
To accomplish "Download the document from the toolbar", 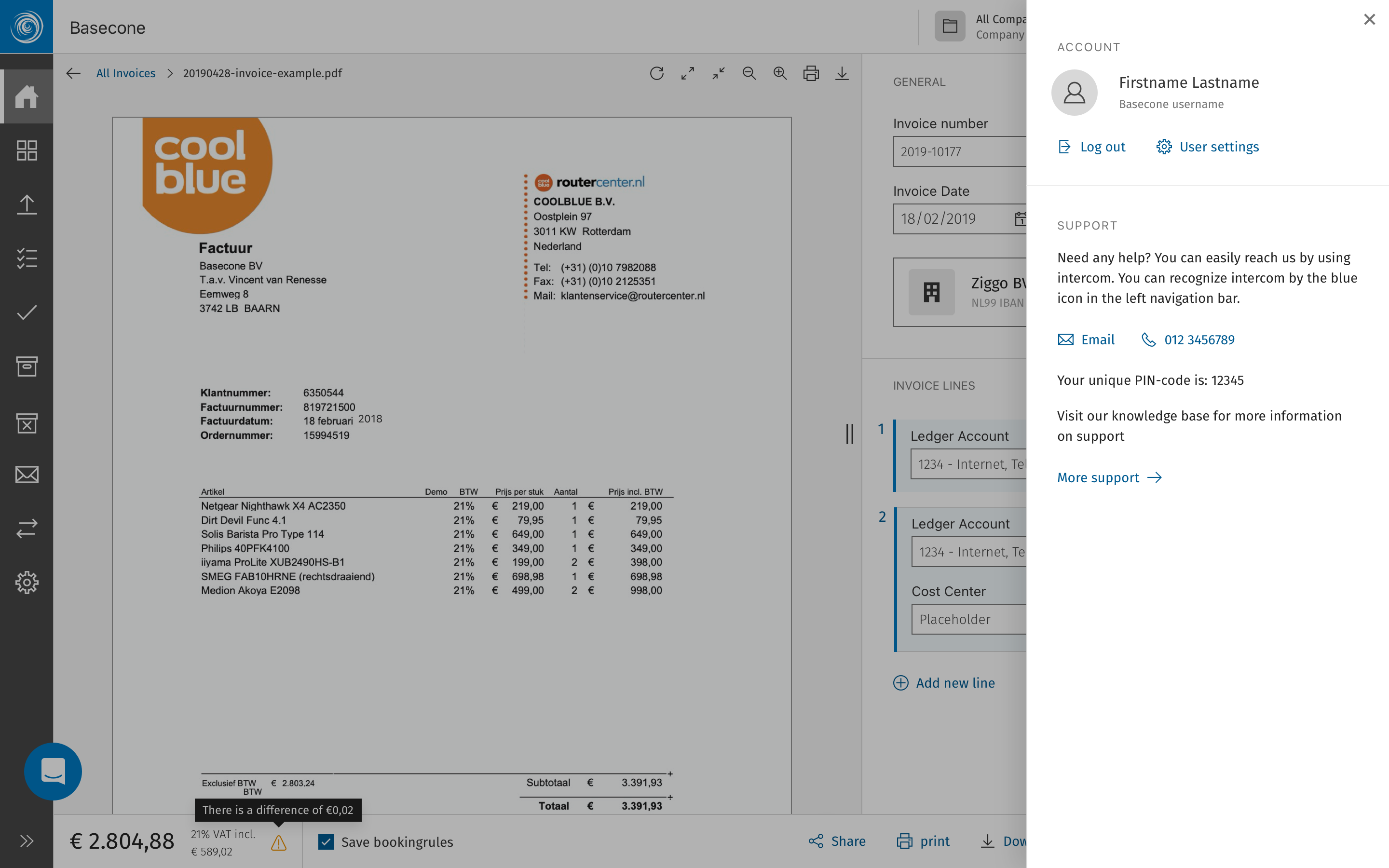I will pyautogui.click(x=842, y=73).
